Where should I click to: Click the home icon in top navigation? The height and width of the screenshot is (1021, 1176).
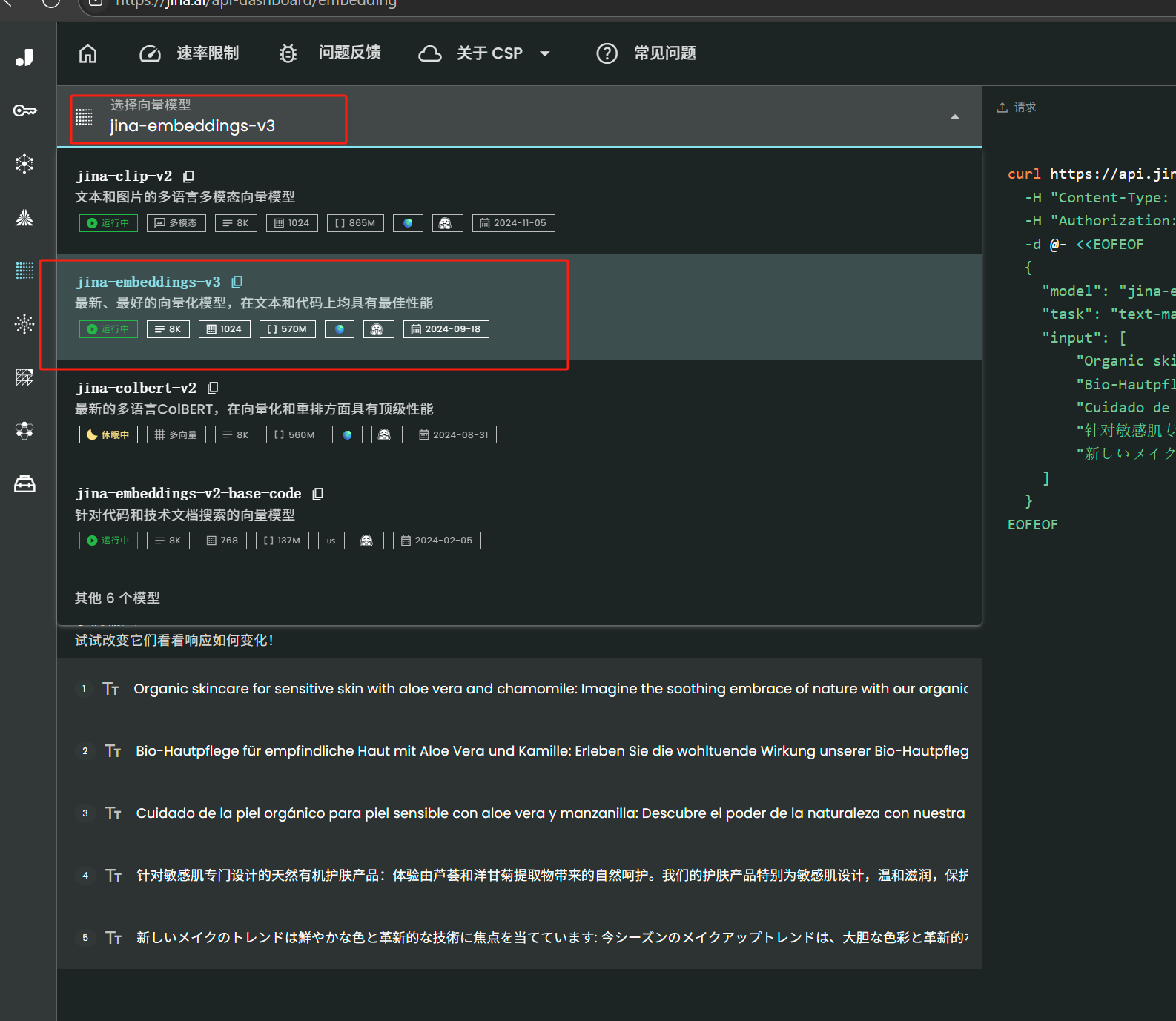click(x=87, y=53)
